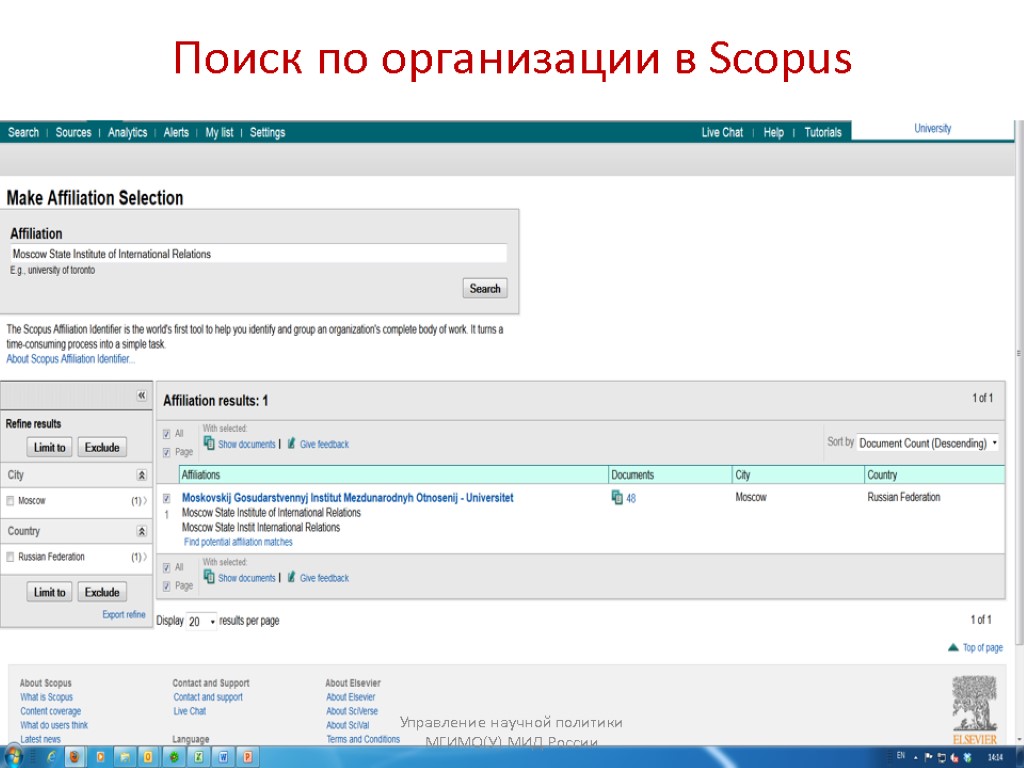This screenshot has width=1024, height=768.
Task: Toggle the bottom All checkbox
Action: click(x=167, y=568)
